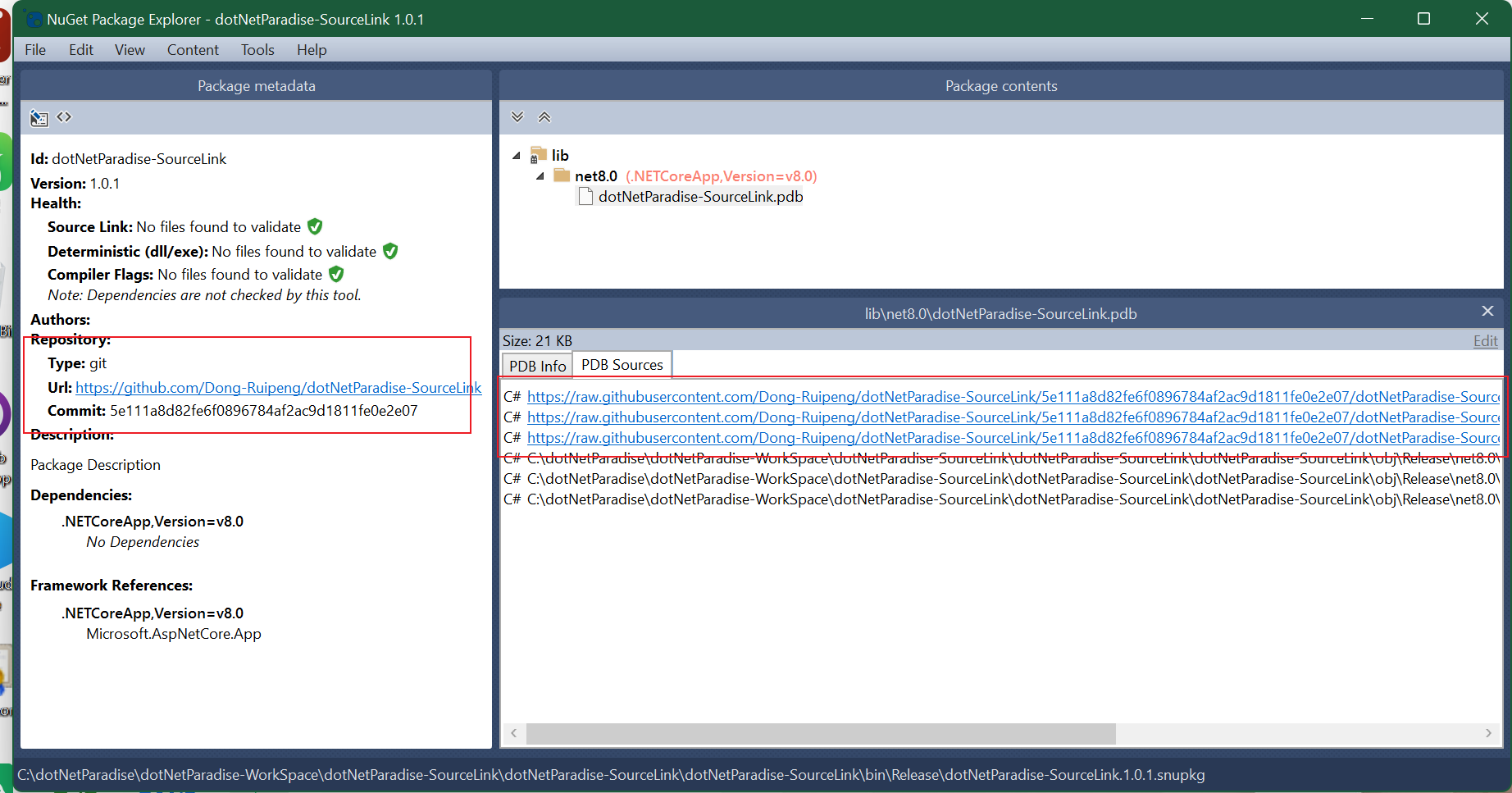The width and height of the screenshot is (1512, 793).
Task: Click Microsoft.AspNetCore.App framework reference
Action: pos(174,634)
